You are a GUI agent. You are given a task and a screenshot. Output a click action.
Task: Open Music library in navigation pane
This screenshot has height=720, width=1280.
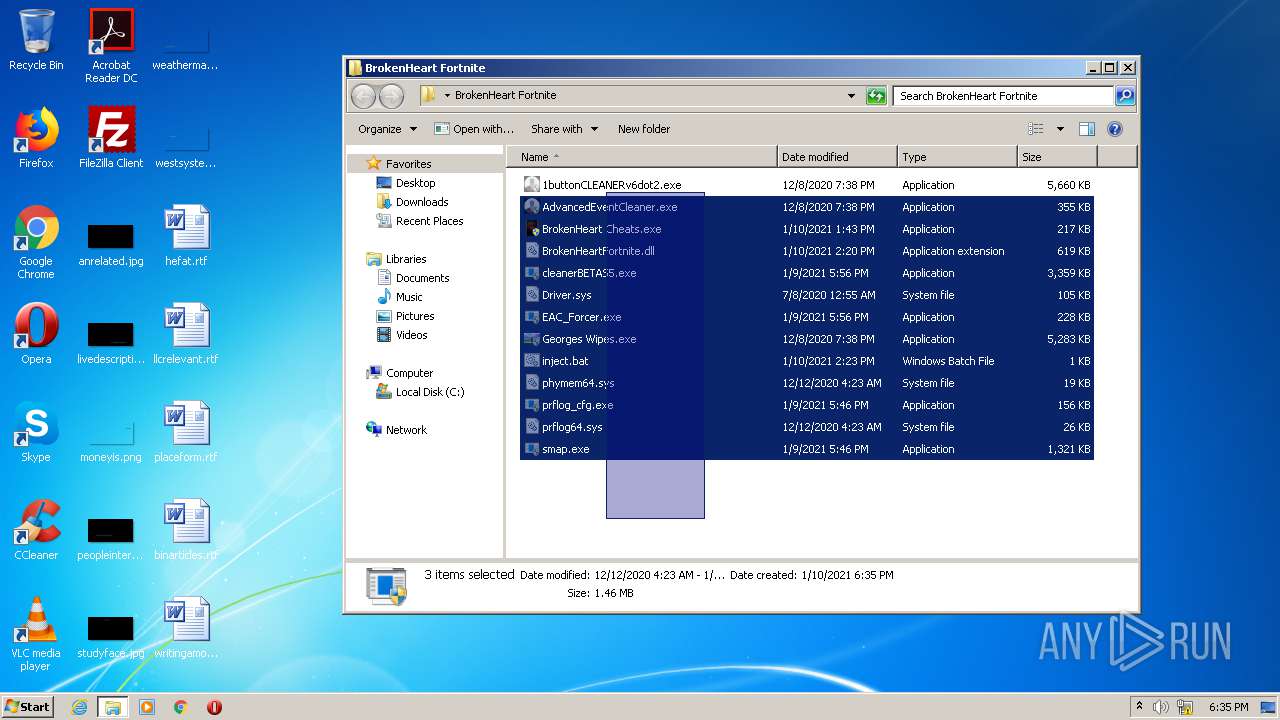tap(400, 297)
